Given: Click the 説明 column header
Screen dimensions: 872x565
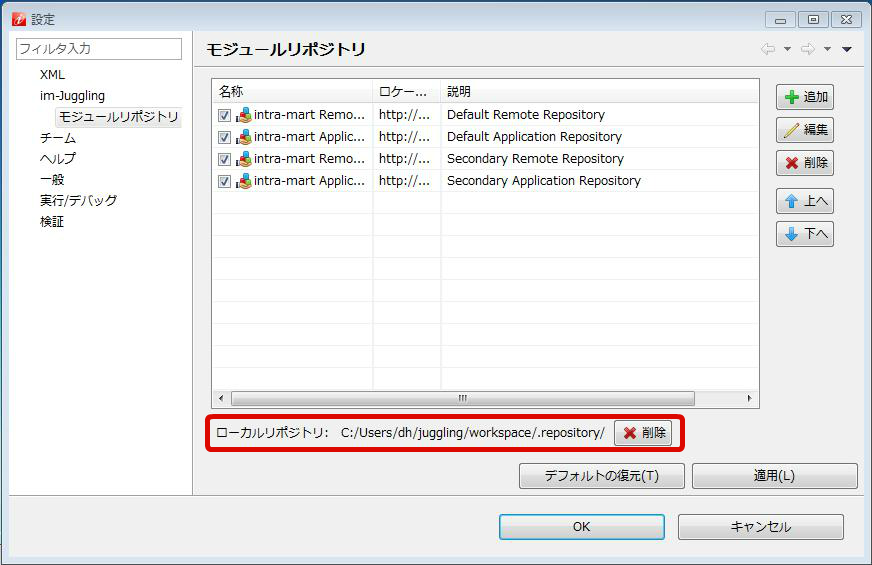Looking at the screenshot, I should (x=600, y=91).
